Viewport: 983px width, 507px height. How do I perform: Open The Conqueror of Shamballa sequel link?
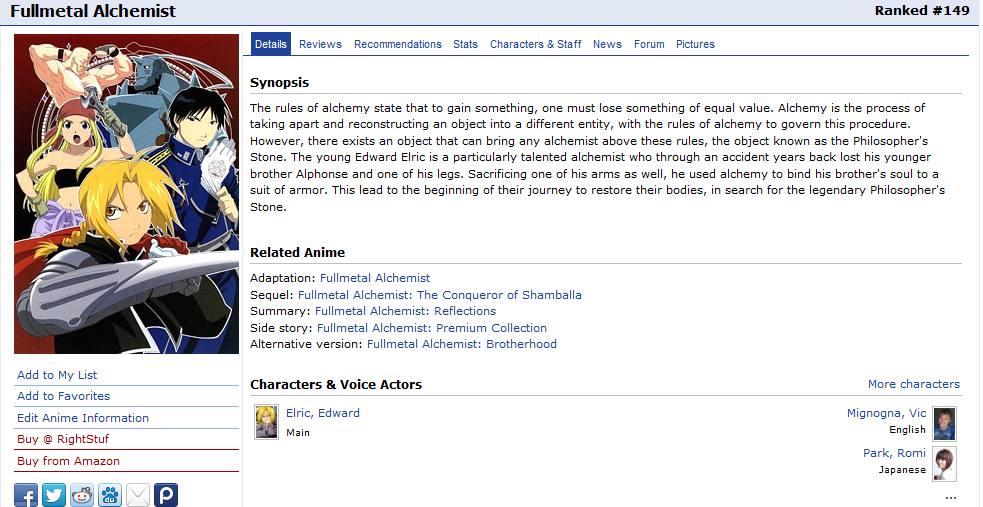[x=439, y=295]
